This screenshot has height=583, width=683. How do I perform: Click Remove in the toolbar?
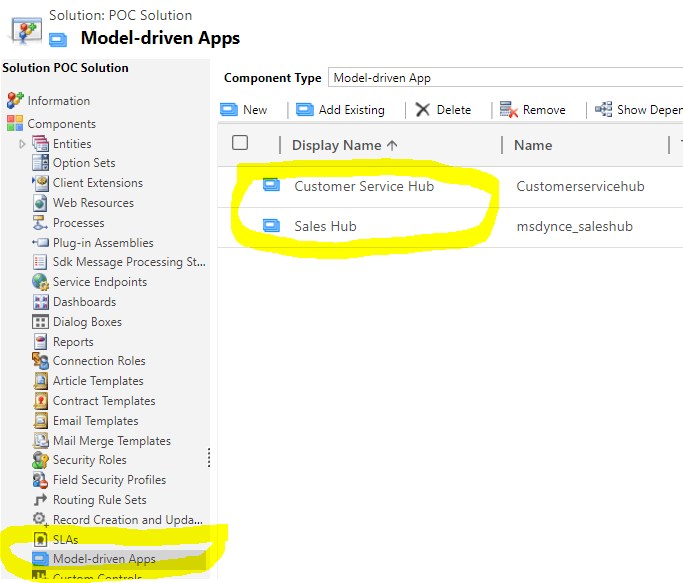(x=532, y=110)
